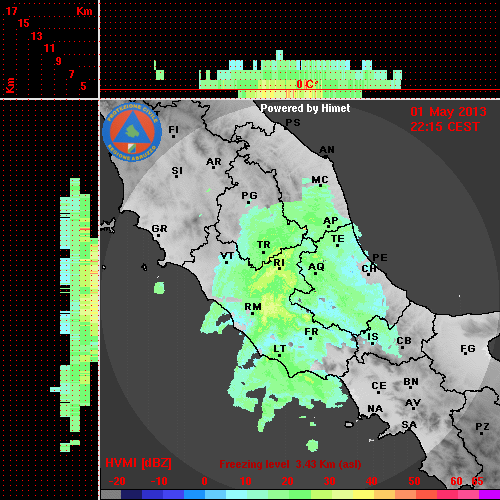Pick the yellow swatch below the 40 value
The width and height of the screenshot is (500, 500).
click(x=364, y=495)
